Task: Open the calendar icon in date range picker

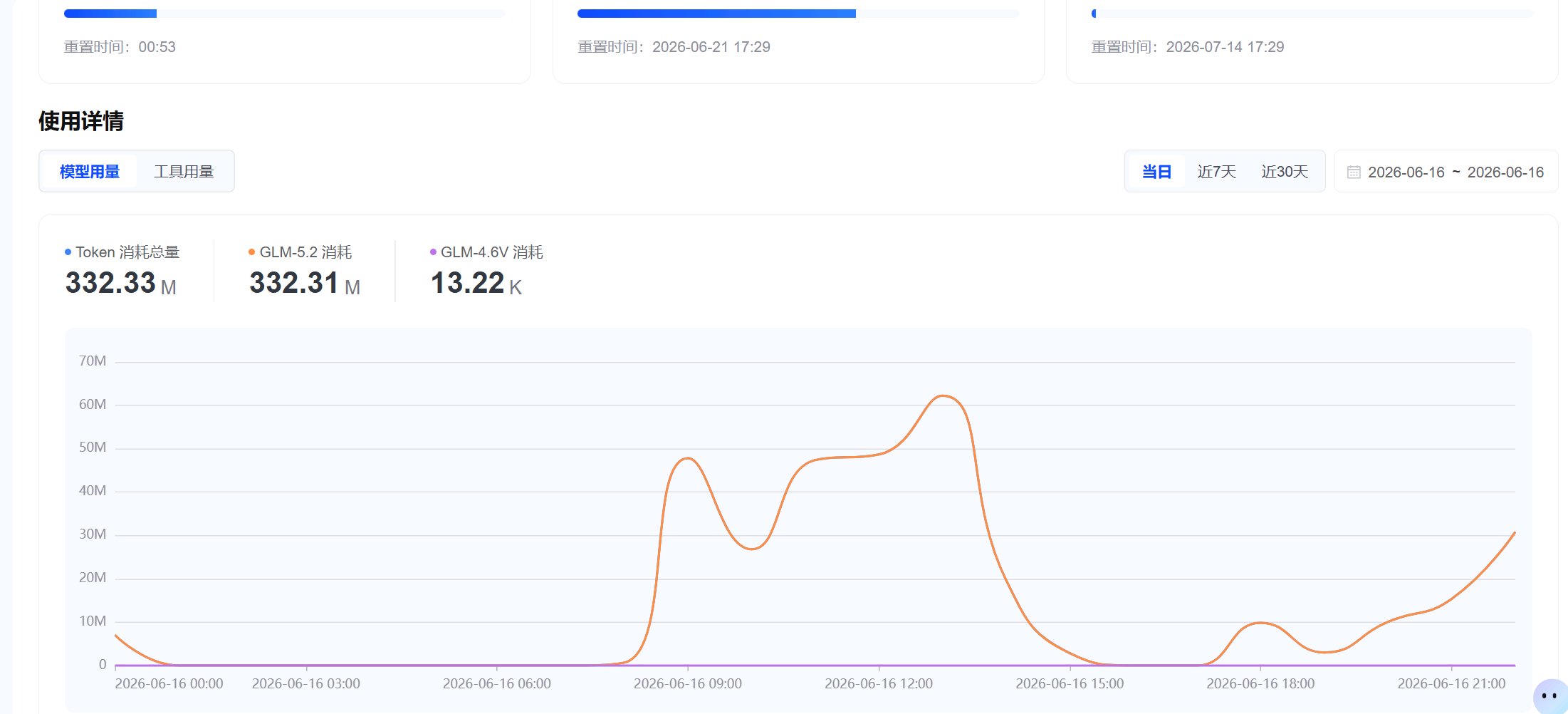Action: click(1354, 172)
